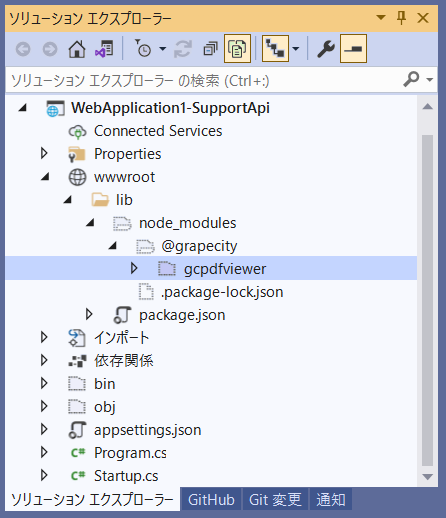Open Properties with the wrench icon
Screen dimensions: 446x518
point(325,49)
